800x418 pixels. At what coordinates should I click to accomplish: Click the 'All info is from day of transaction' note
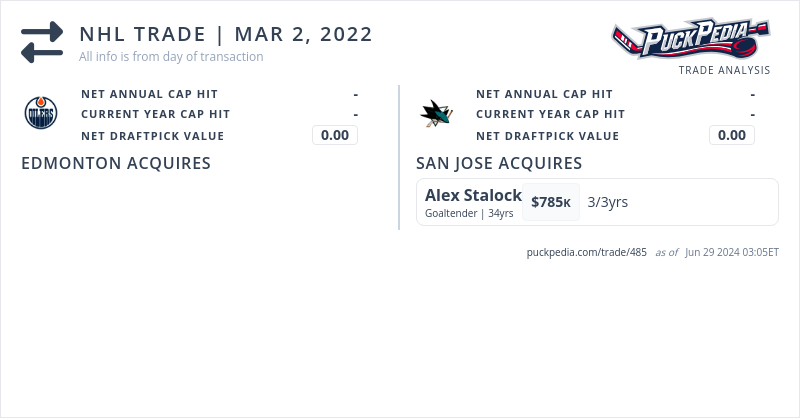[x=171, y=57]
